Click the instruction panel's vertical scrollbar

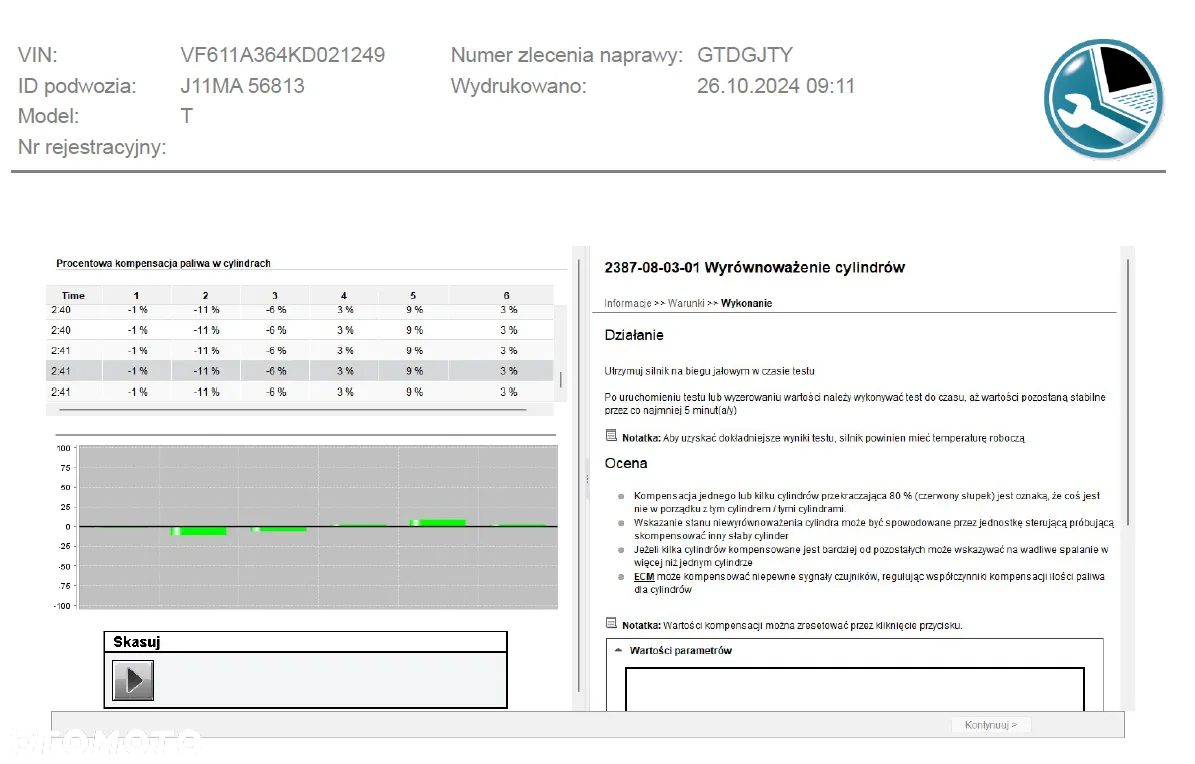click(1127, 391)
